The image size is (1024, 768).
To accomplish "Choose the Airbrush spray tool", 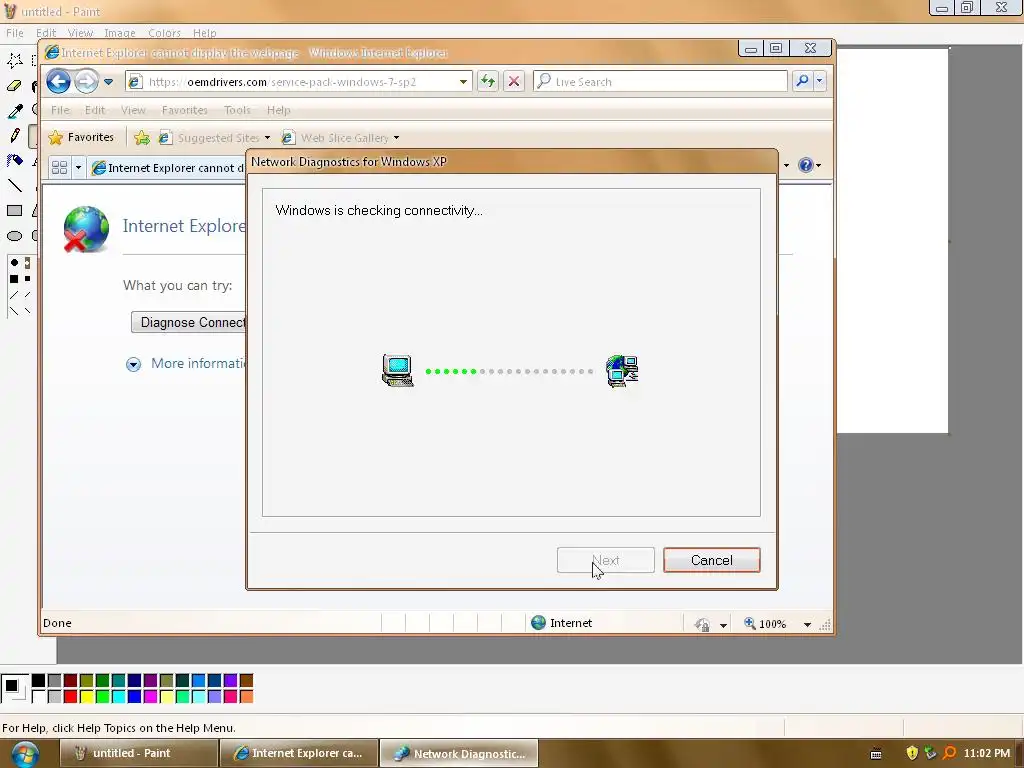I will click(14, 161).
